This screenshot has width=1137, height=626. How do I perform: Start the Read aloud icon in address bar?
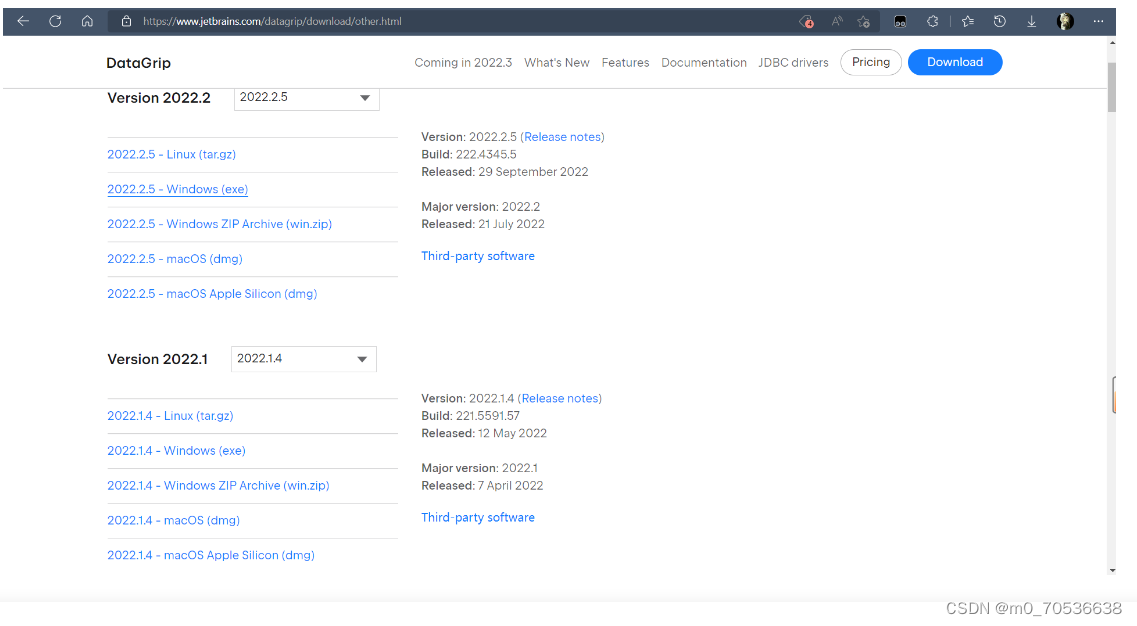coord(837,21)
